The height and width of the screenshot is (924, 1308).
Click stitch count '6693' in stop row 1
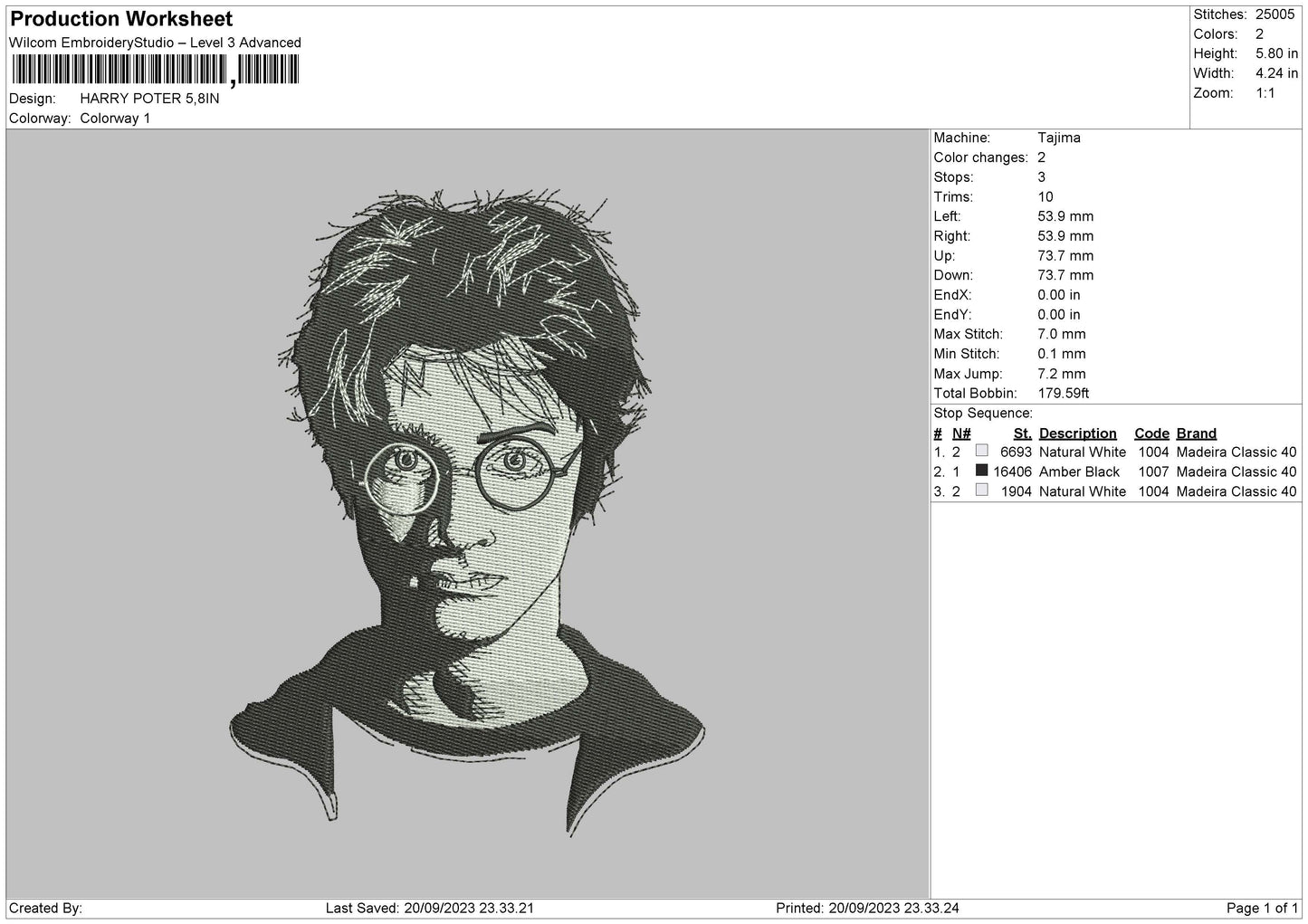click(1016, 452)
